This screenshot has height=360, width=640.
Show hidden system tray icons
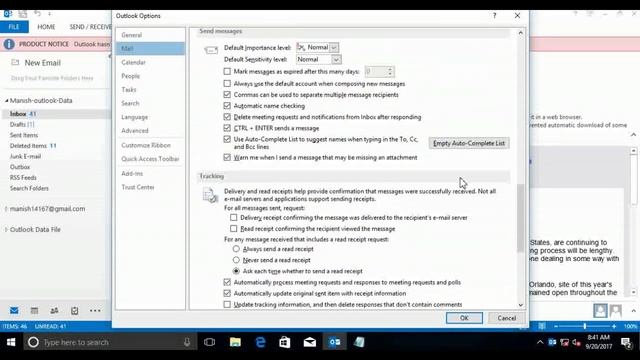pyautogui.click(x=540, y=342)
